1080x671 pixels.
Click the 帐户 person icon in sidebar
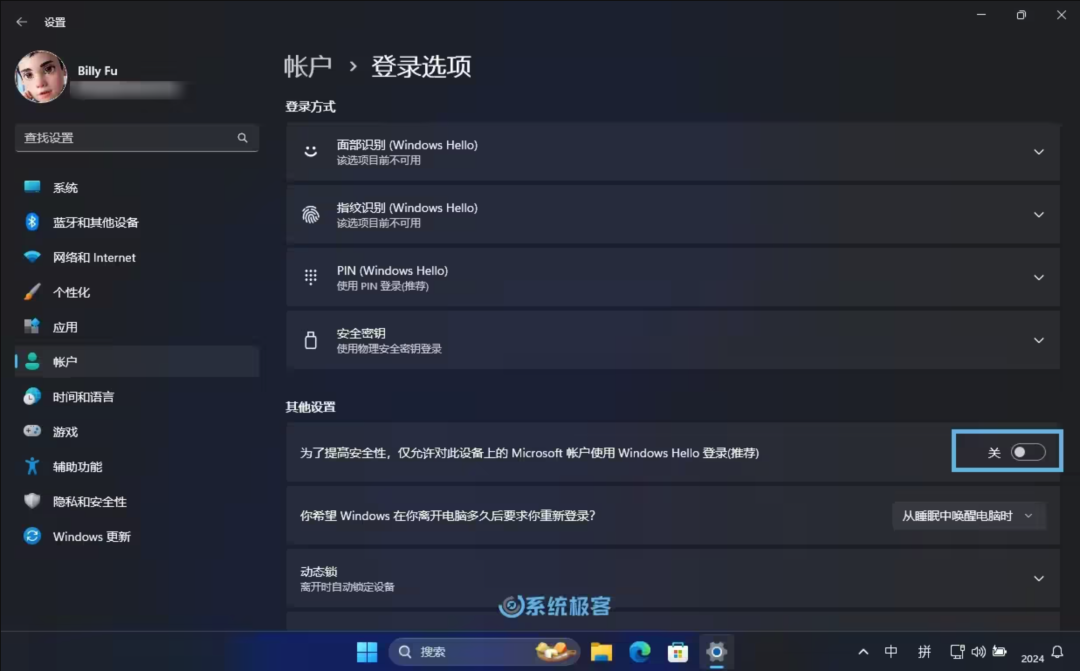coord(32,361)
